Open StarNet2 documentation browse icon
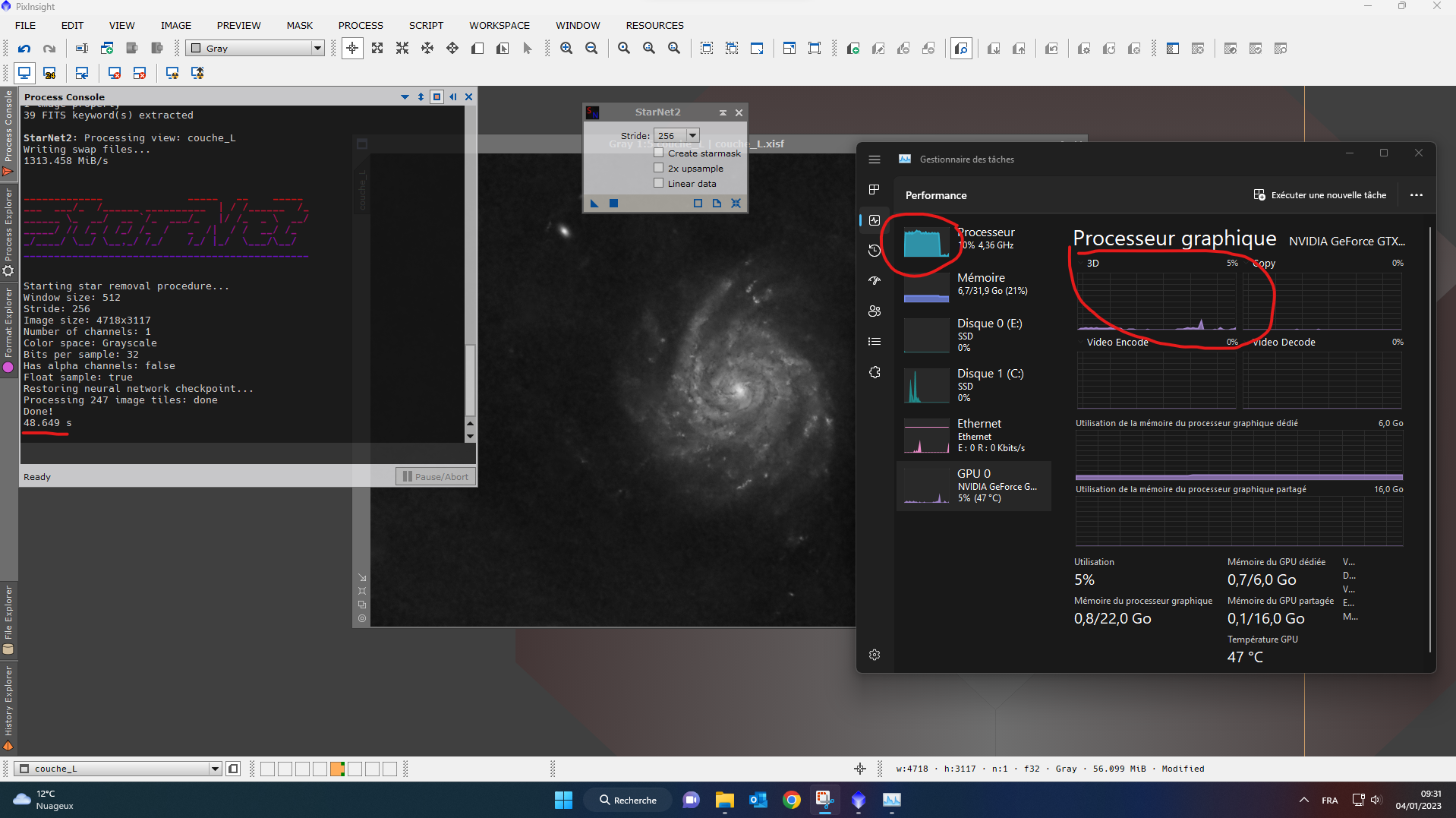 pos(717,203)
